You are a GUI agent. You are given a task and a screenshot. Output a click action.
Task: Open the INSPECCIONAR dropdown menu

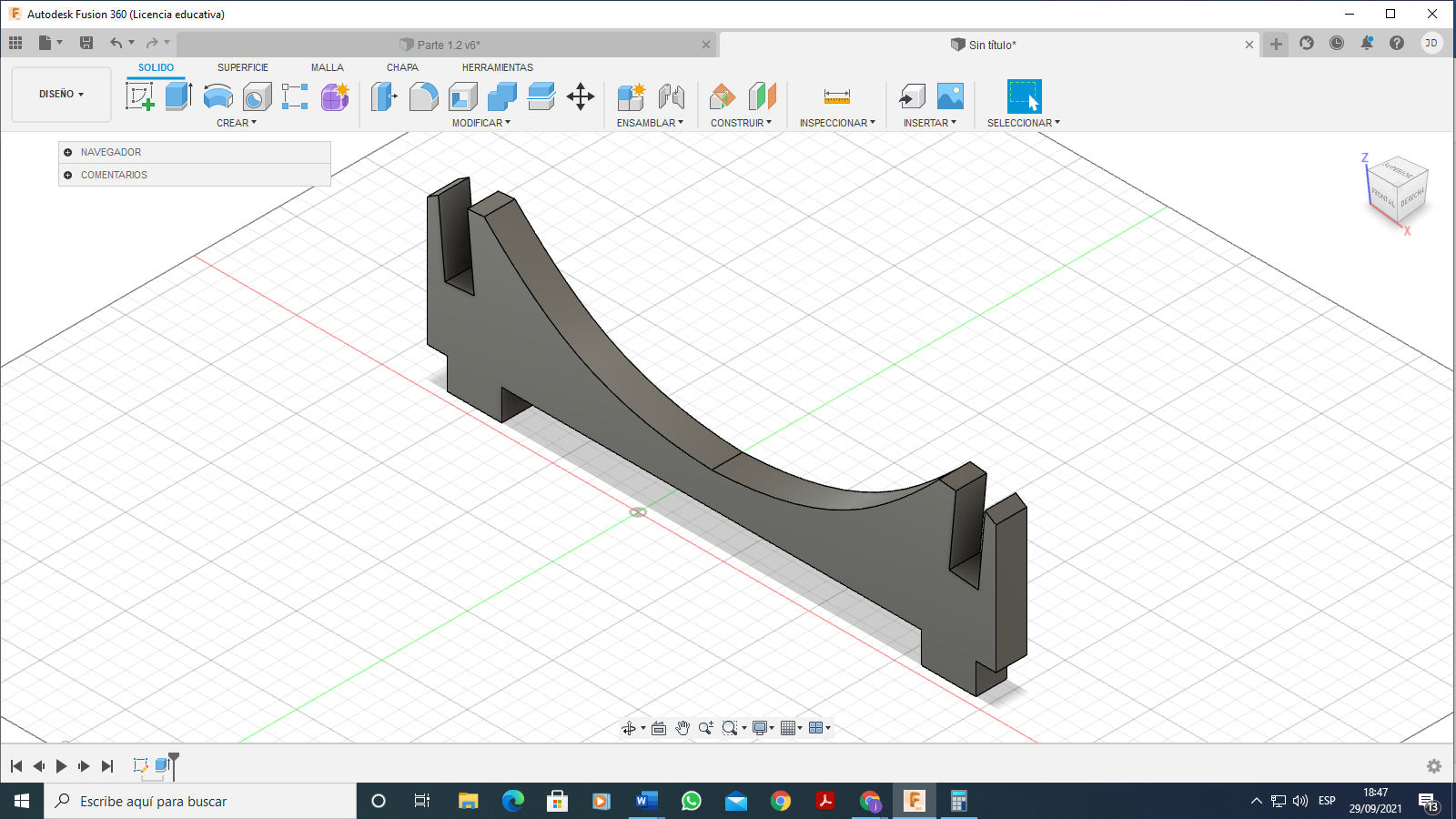pyautogui.click(x=836, y=123)
